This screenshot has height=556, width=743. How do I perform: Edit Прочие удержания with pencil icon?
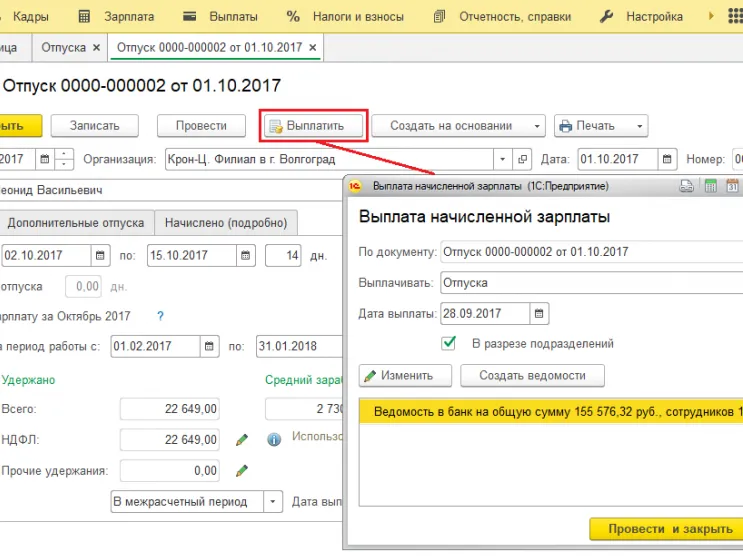point(242,471)
